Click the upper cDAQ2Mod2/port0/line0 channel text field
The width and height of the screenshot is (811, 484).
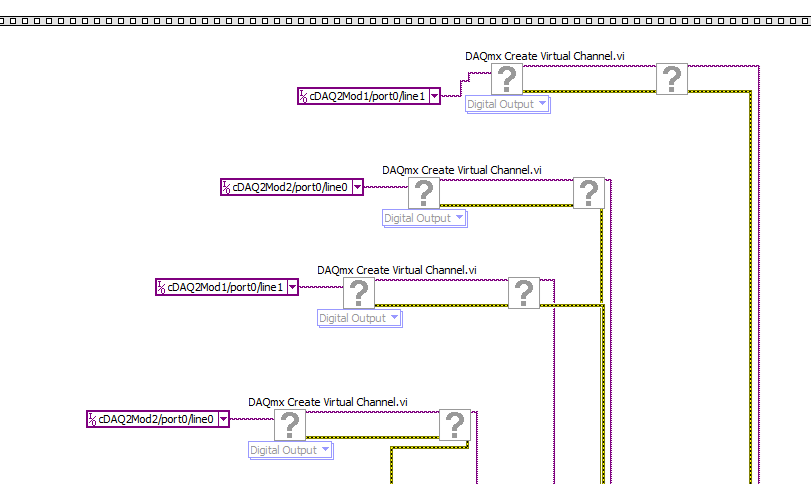pos(291,187)
